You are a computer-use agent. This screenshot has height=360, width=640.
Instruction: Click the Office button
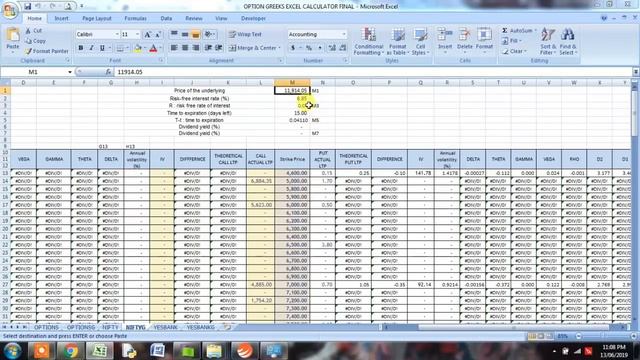click(9, 10)
